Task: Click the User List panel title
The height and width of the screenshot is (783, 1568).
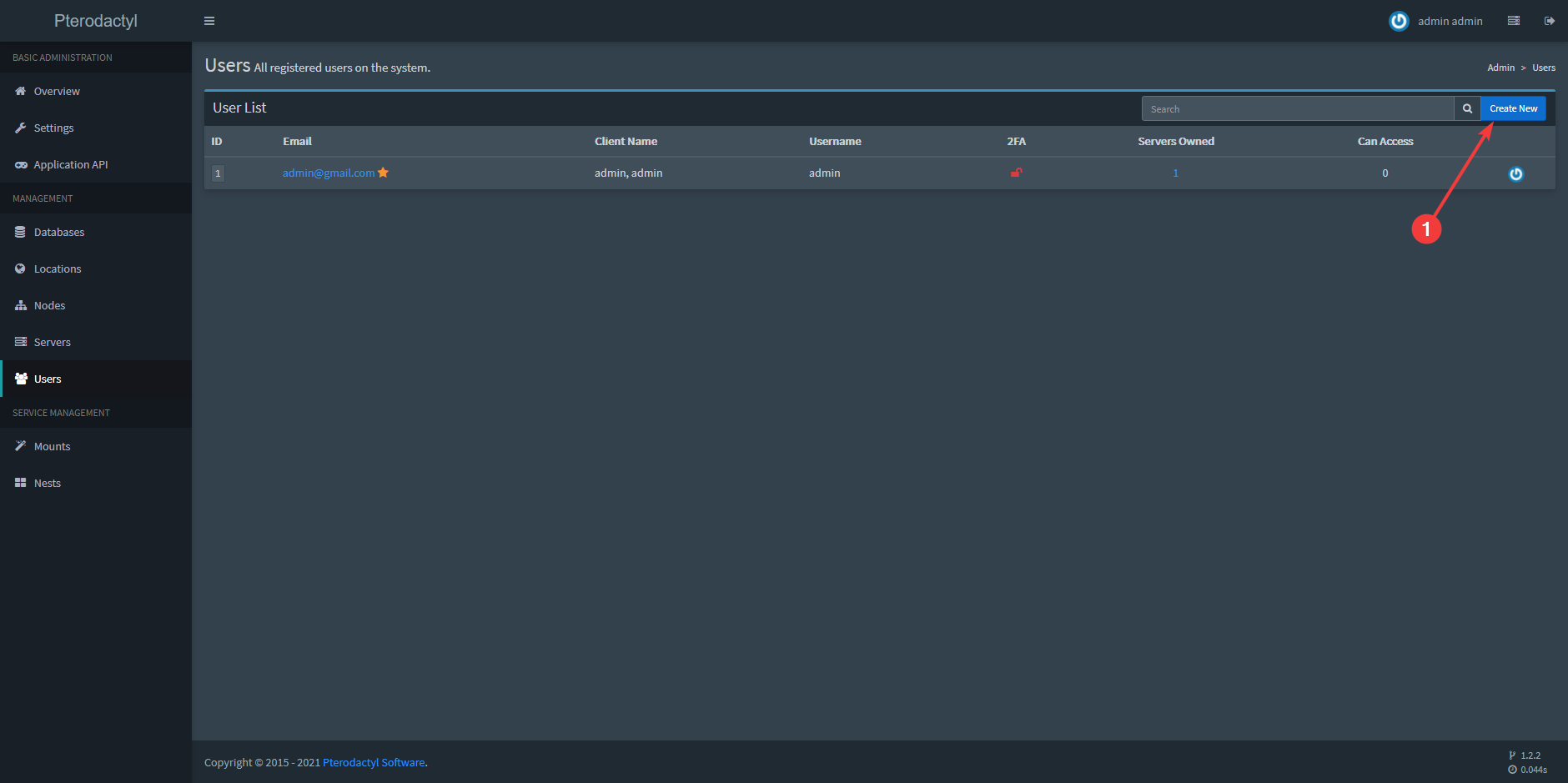Action: click(239, 108)
